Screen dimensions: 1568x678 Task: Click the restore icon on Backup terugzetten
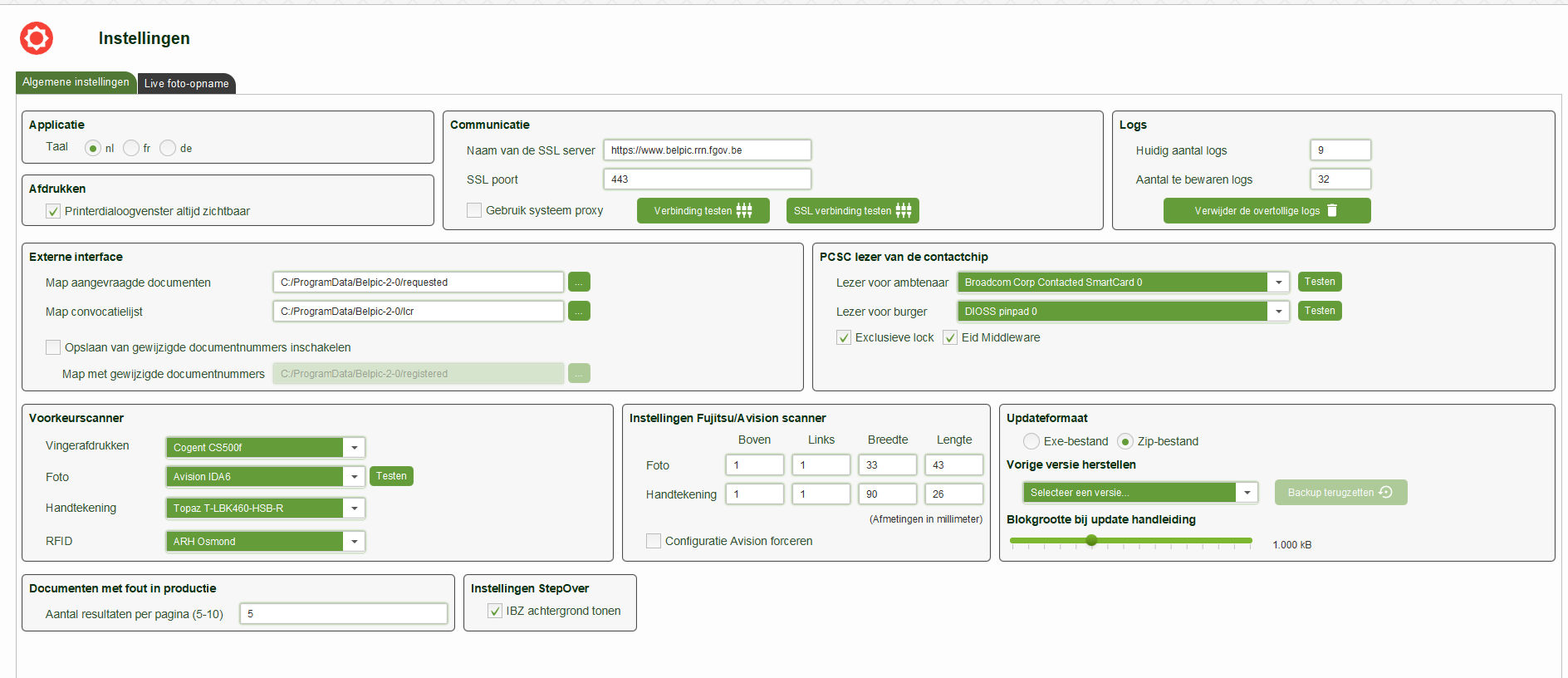click(1385, 493)
